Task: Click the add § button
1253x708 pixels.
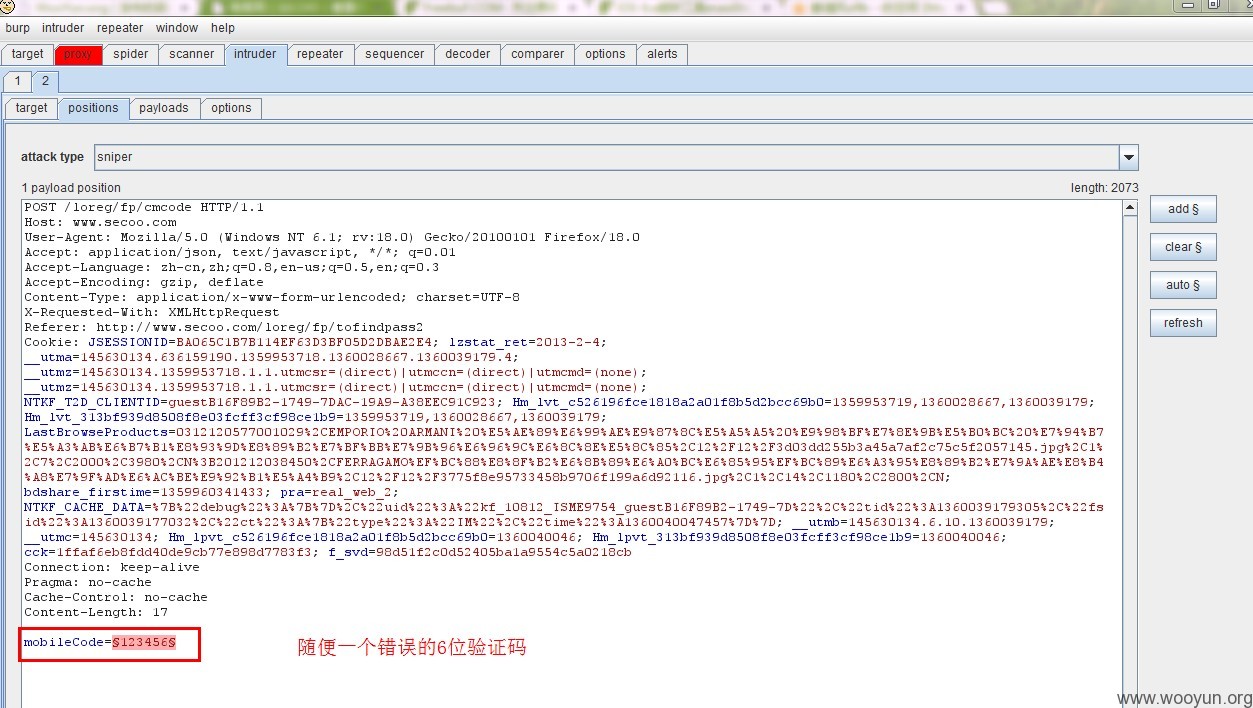Action: 1183,209
